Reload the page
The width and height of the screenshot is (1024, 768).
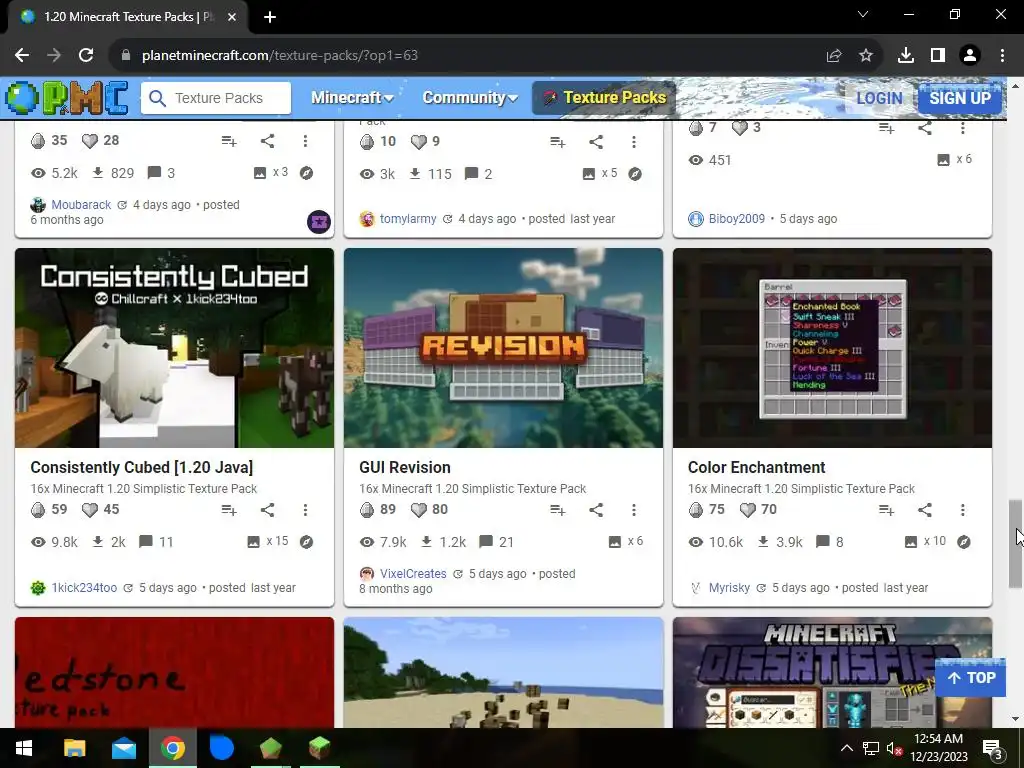86,56
